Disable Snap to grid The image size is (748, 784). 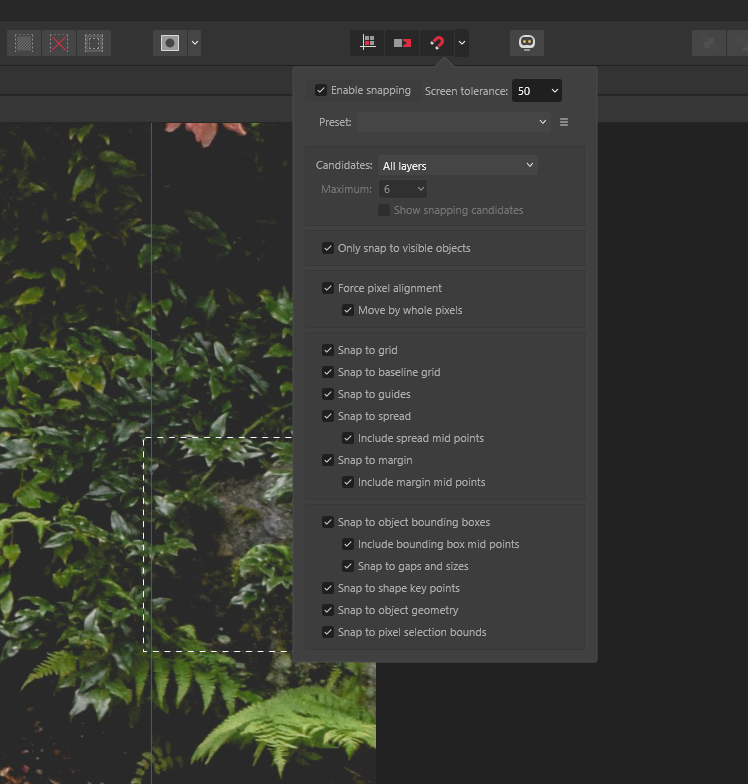tap(328, 350)
